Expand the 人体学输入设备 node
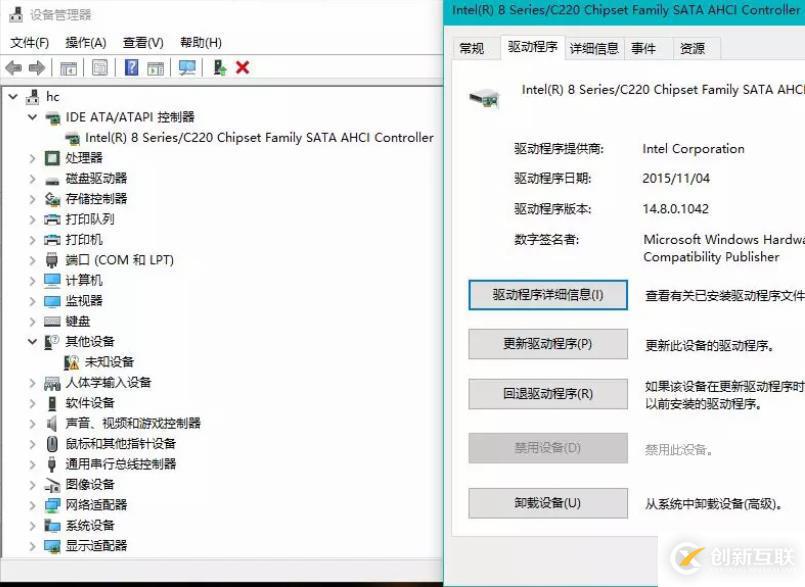This screenshot has width=805, height=587. pos(32,383)
